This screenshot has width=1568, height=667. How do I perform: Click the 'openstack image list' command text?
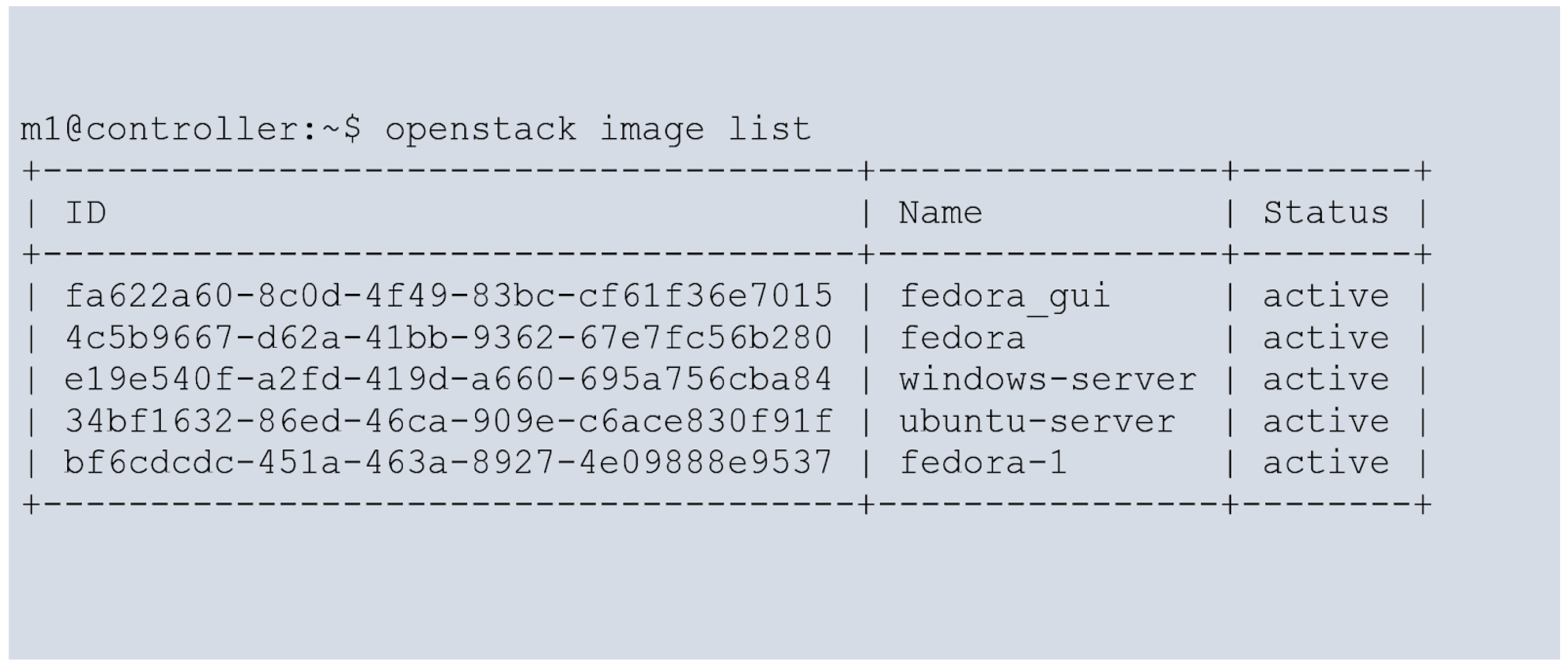[598, 129]
